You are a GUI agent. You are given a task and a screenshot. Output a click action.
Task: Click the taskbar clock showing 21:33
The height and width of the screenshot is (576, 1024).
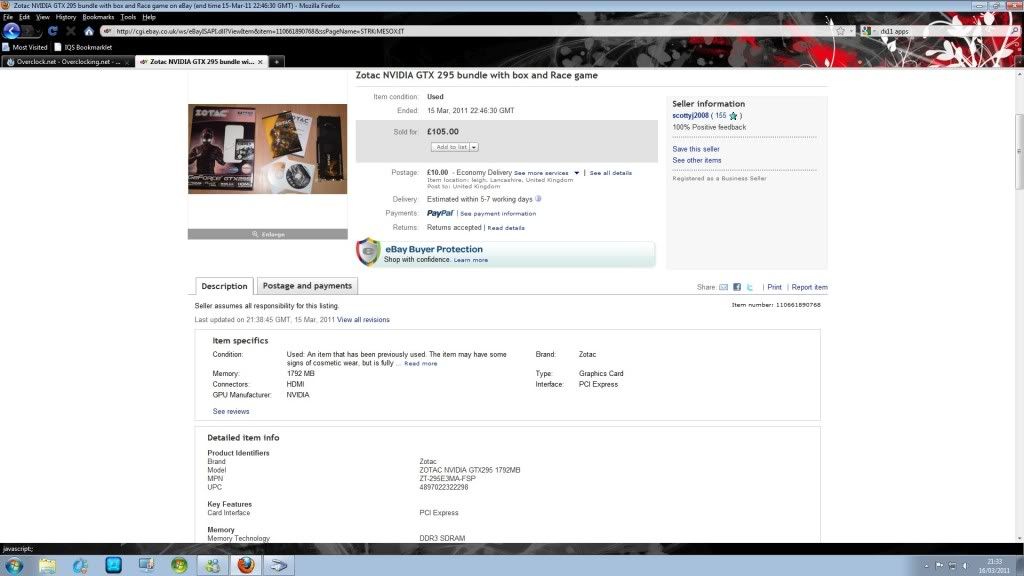pyautogui.click(x=994, y=566)
